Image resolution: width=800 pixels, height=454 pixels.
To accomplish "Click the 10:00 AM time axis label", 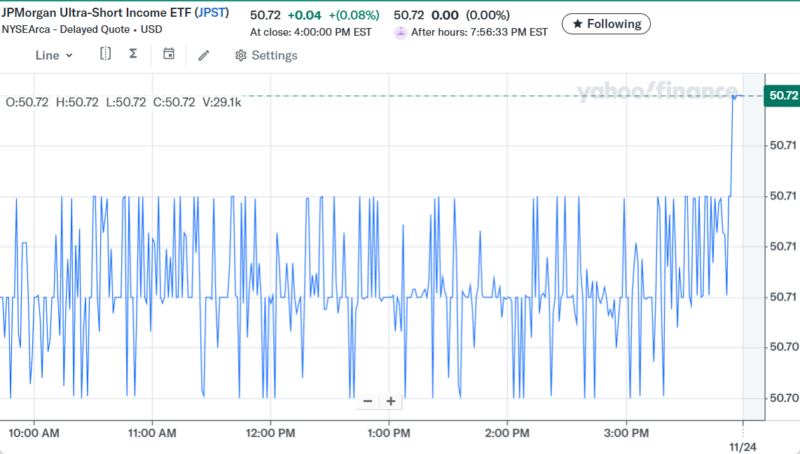I will pyautogui.click(x=34, y=432).
